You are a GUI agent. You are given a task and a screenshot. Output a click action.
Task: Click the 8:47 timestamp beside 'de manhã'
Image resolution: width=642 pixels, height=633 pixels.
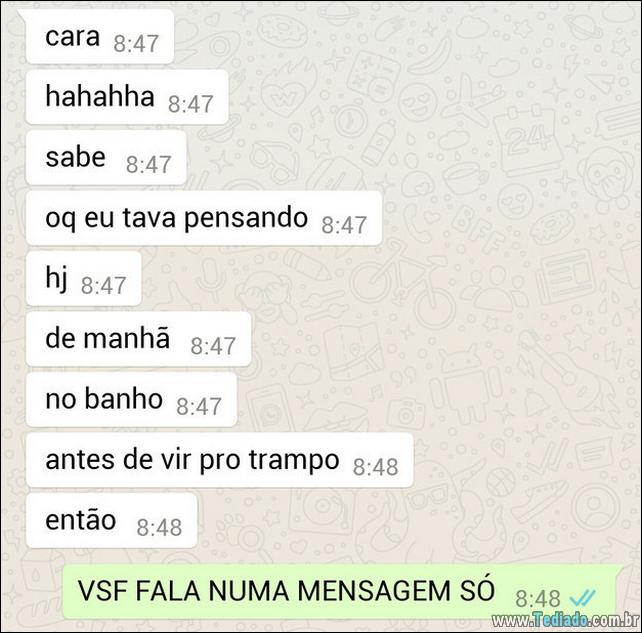213,346
